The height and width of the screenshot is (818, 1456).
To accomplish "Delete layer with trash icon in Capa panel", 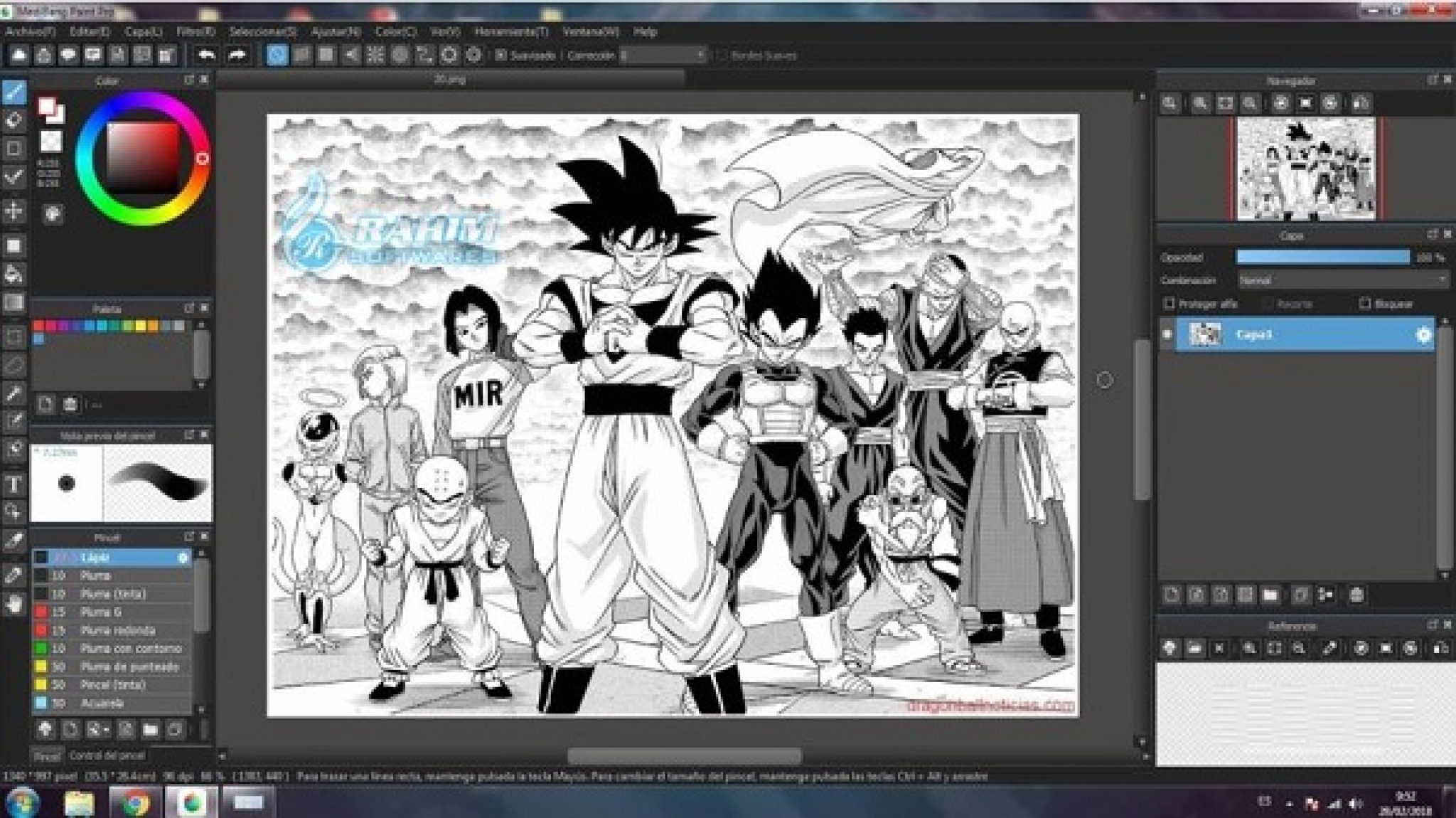I will coord(1356,595).
